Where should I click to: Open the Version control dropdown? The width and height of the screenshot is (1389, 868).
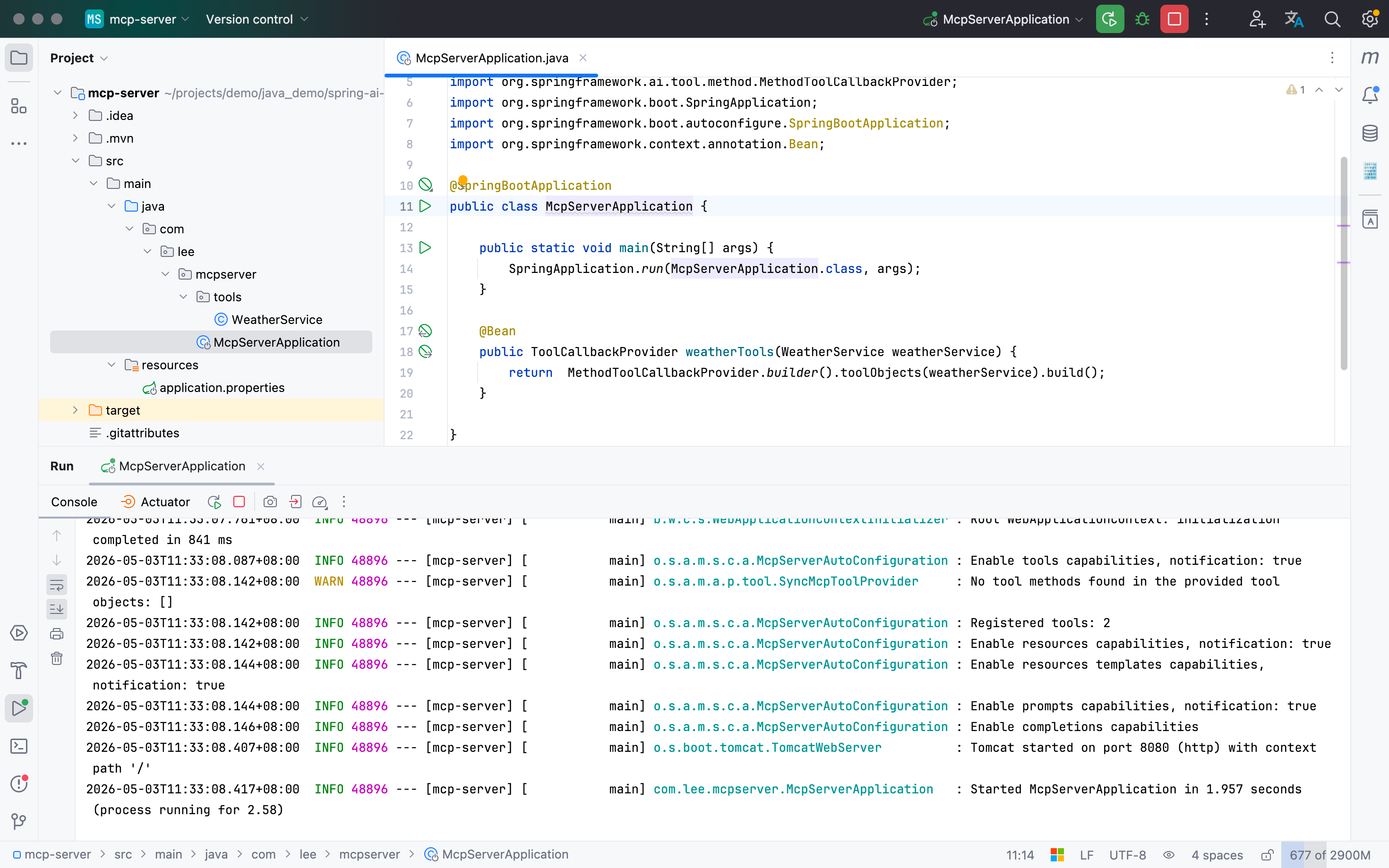pos(257,19)
